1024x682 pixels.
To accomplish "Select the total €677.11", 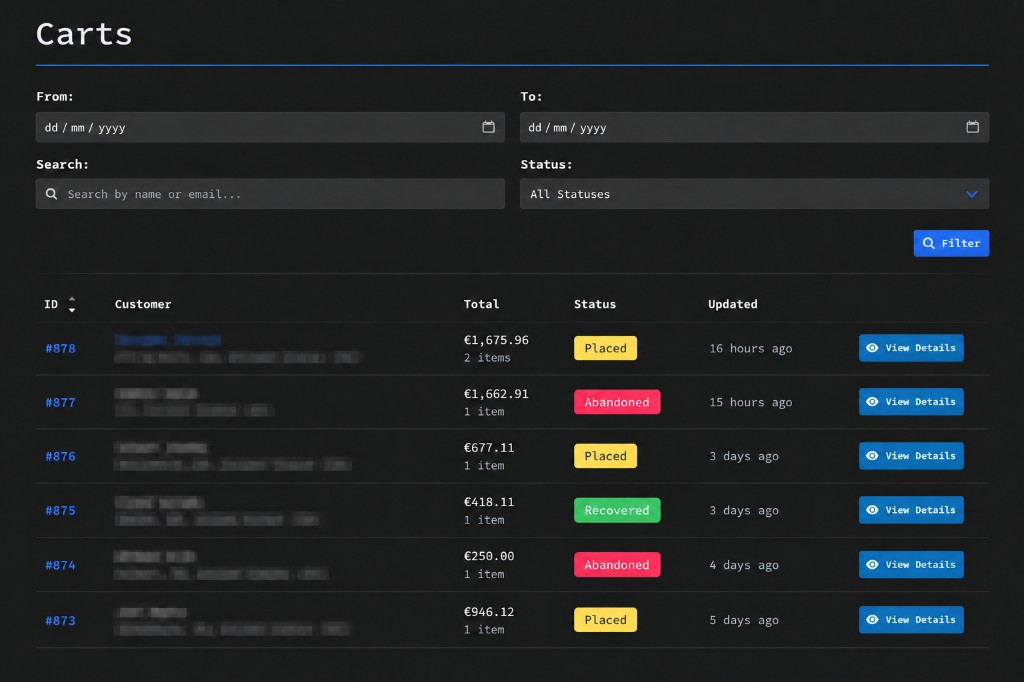I will pos(488,447).
